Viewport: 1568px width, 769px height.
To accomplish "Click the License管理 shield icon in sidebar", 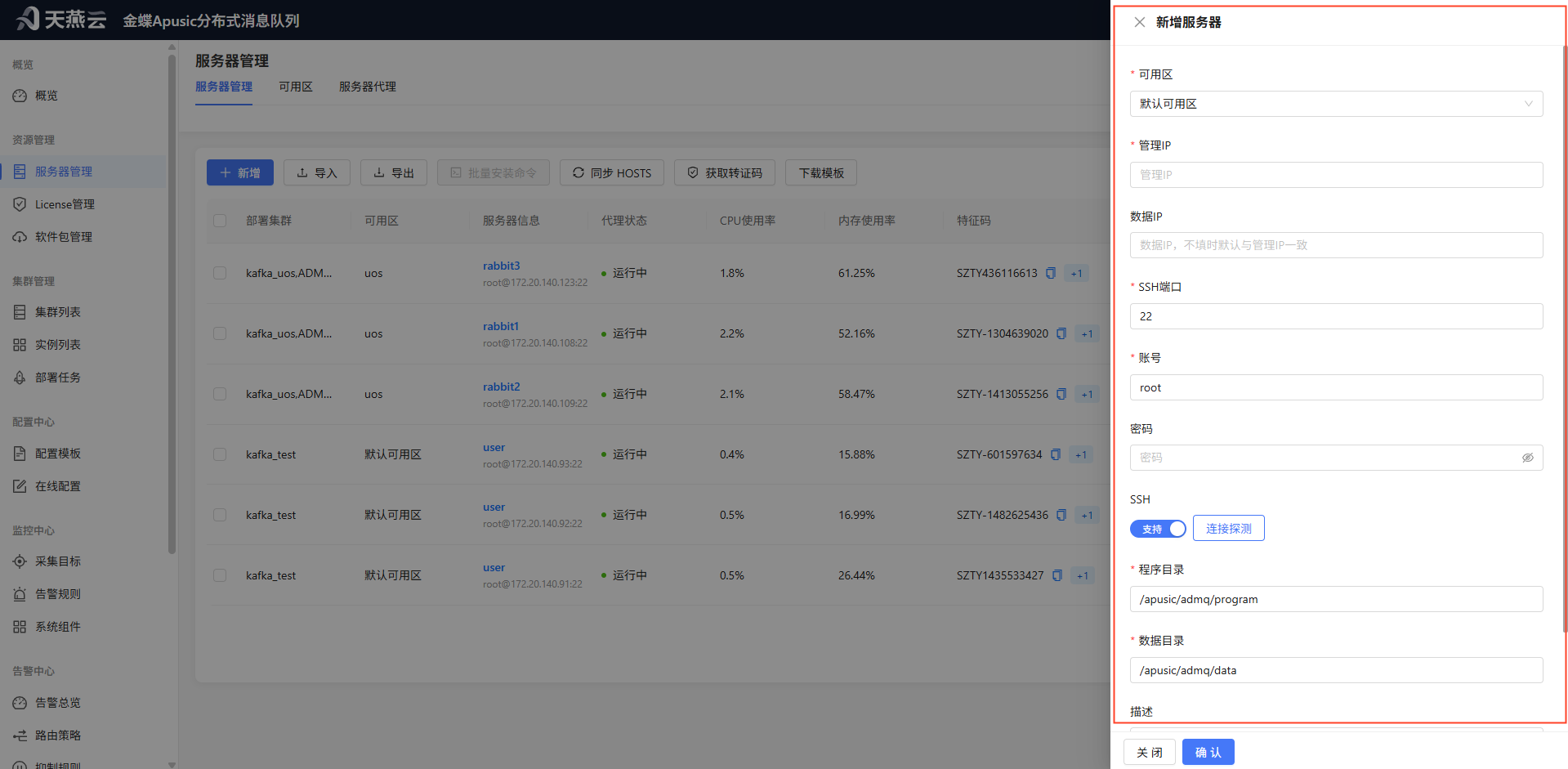I will point(20,204).
